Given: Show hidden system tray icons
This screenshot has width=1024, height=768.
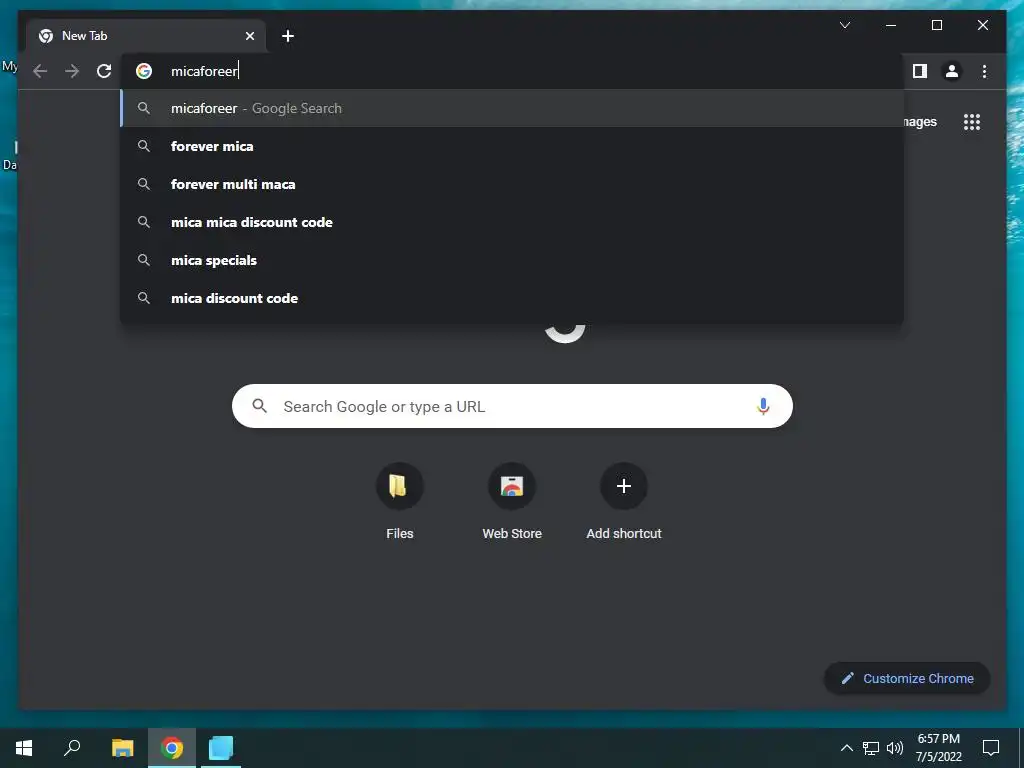Looking at the screenshot, I should point(846,748).
